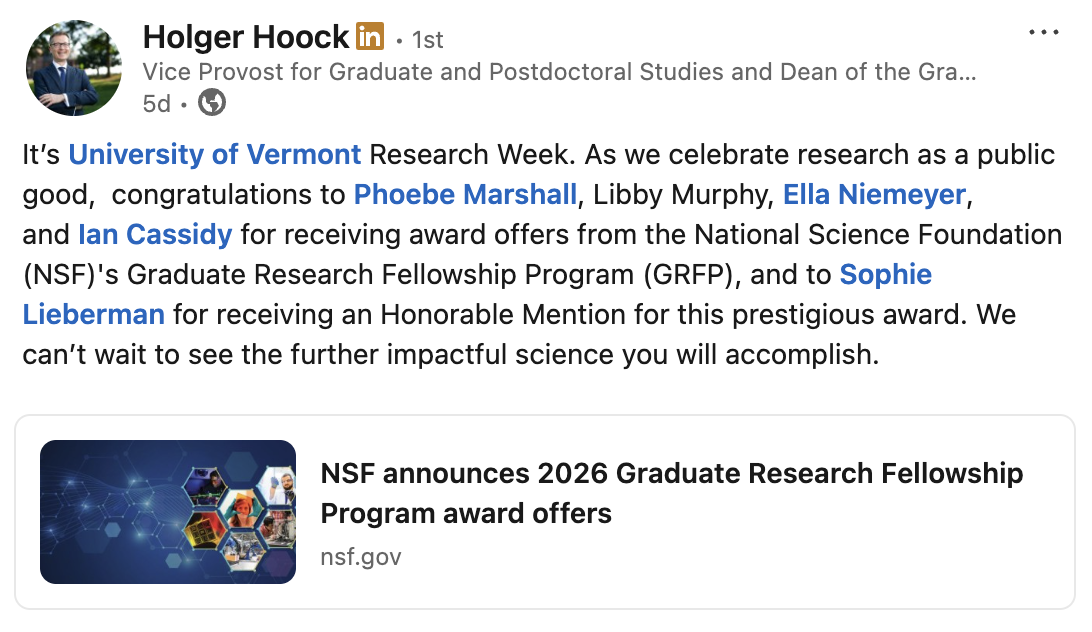This screenshot has width=1092, height=632.
Task: Click the "5d" post timestamp
Action: point(157,103)
